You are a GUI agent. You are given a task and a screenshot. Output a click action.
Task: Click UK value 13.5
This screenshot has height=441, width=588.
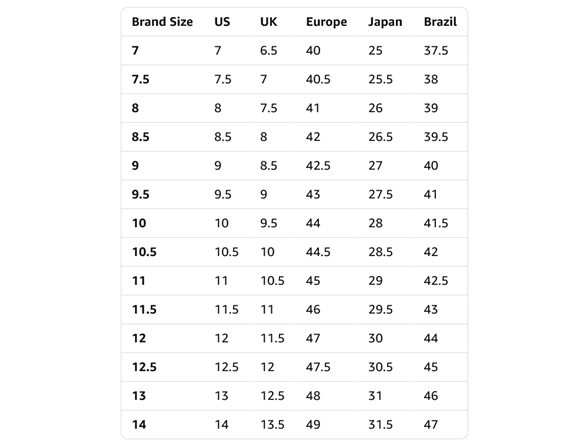point(272,425)
